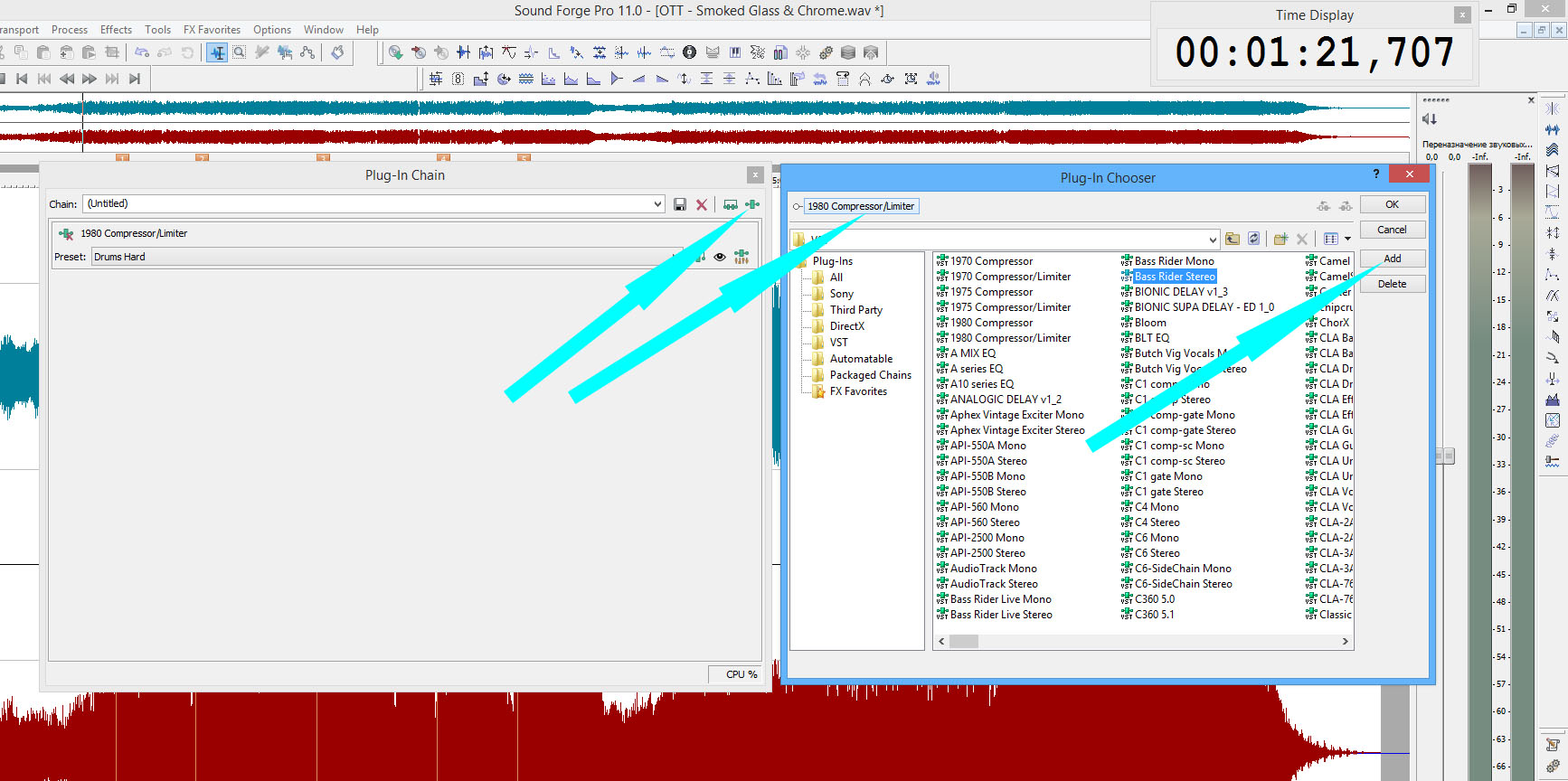Open the Effects menu
This screenshot has height=781, width=1568.
(x=116, y=30)
